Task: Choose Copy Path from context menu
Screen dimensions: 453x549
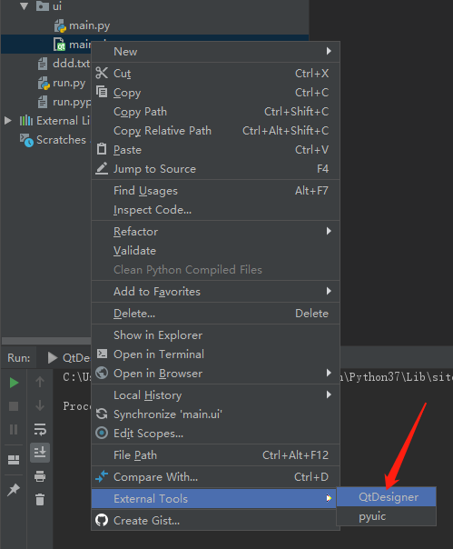Action: coord(216,111)
